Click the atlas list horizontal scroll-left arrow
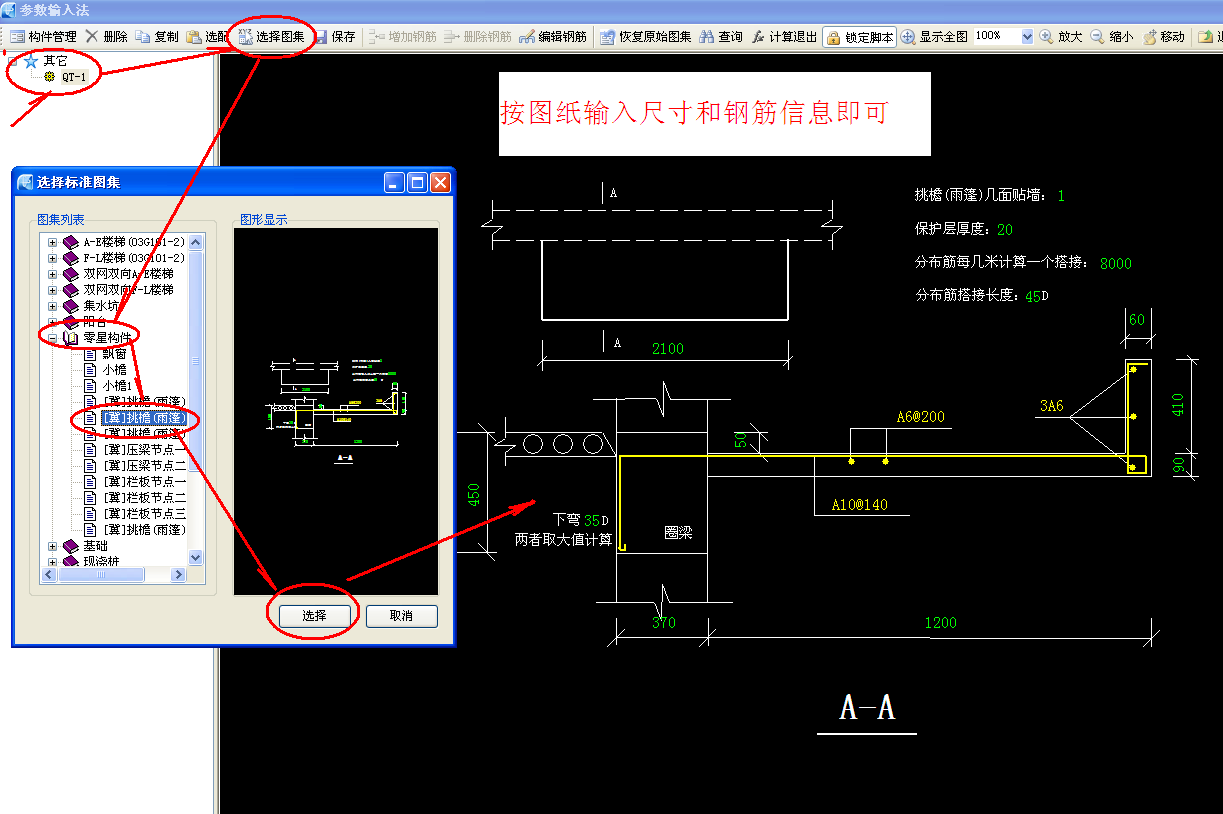The image size is (1223, 814). click(49, 575)
